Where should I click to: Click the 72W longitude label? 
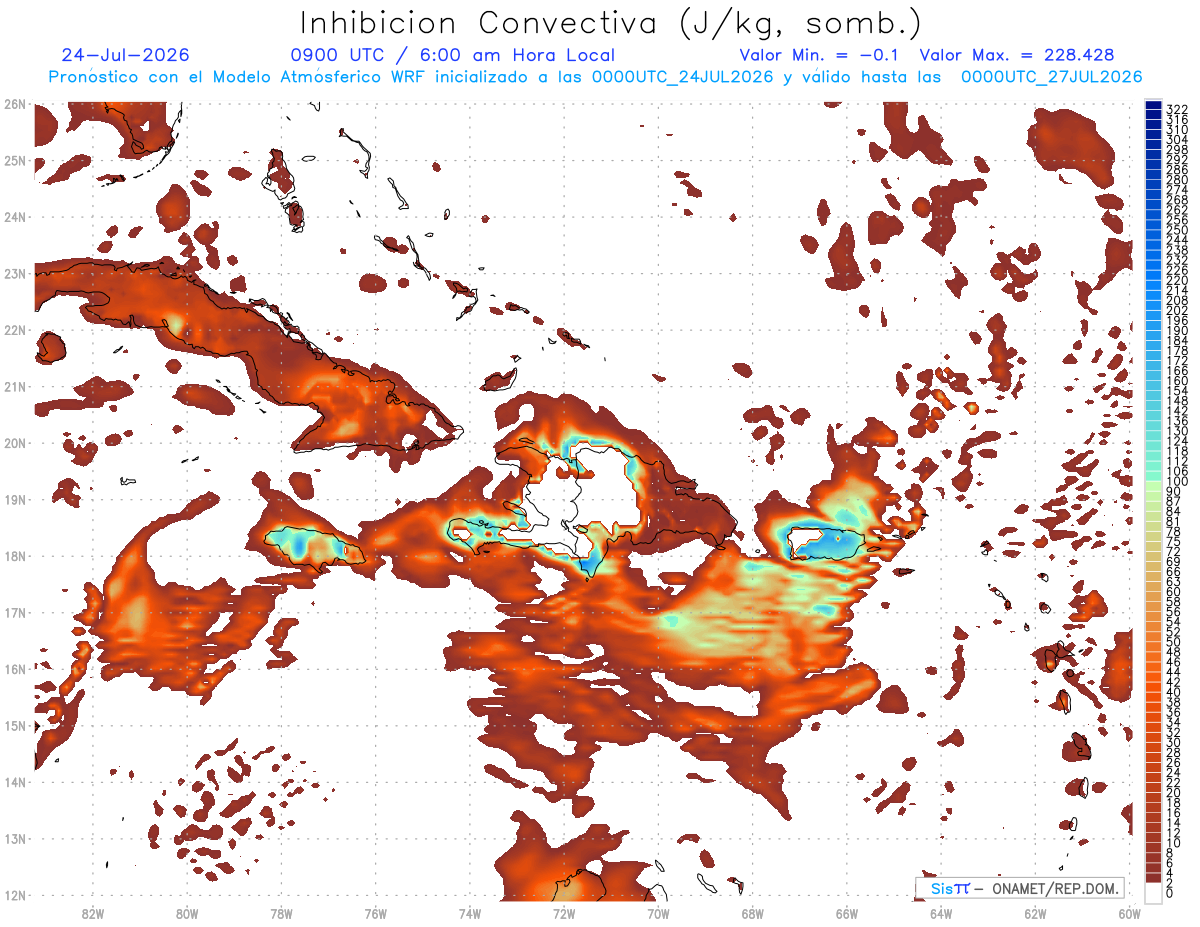pyautogui.click(x=564, y=913)
